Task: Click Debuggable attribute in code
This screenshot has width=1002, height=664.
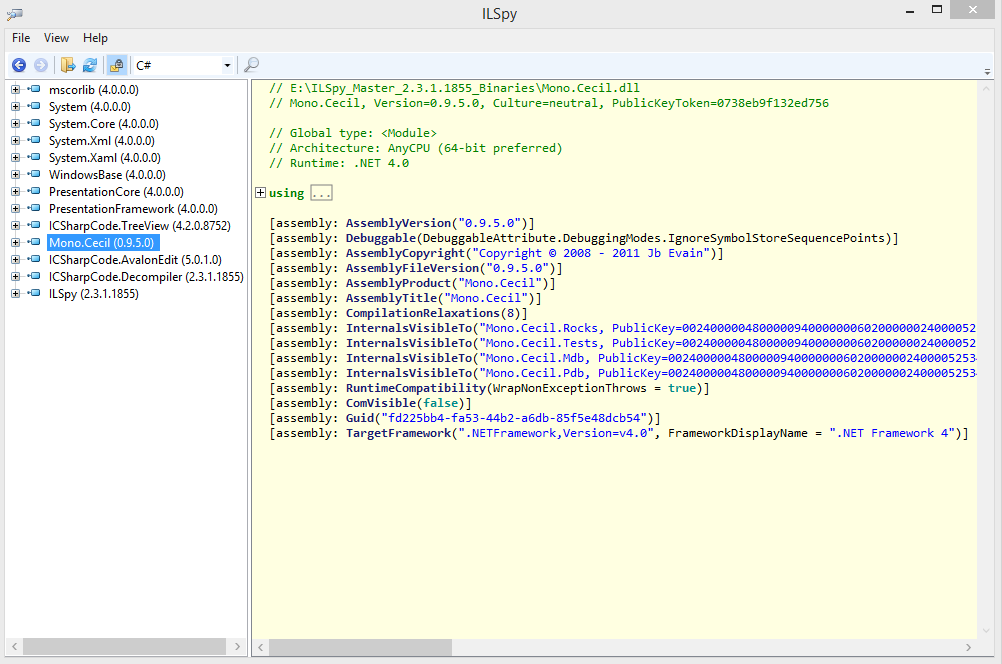Action: [x=381, y=238]
